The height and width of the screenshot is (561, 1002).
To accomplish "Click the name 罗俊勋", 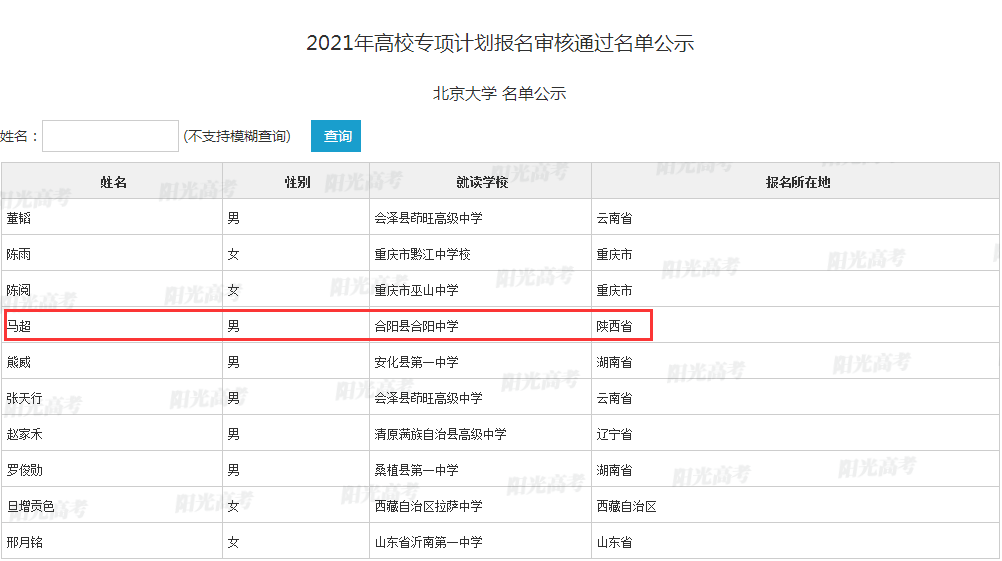I will point(24,470).
